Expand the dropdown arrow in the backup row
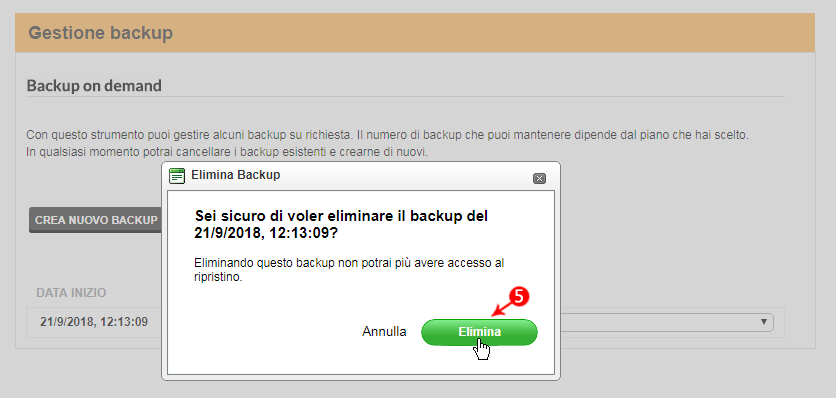 coord(763,322)
